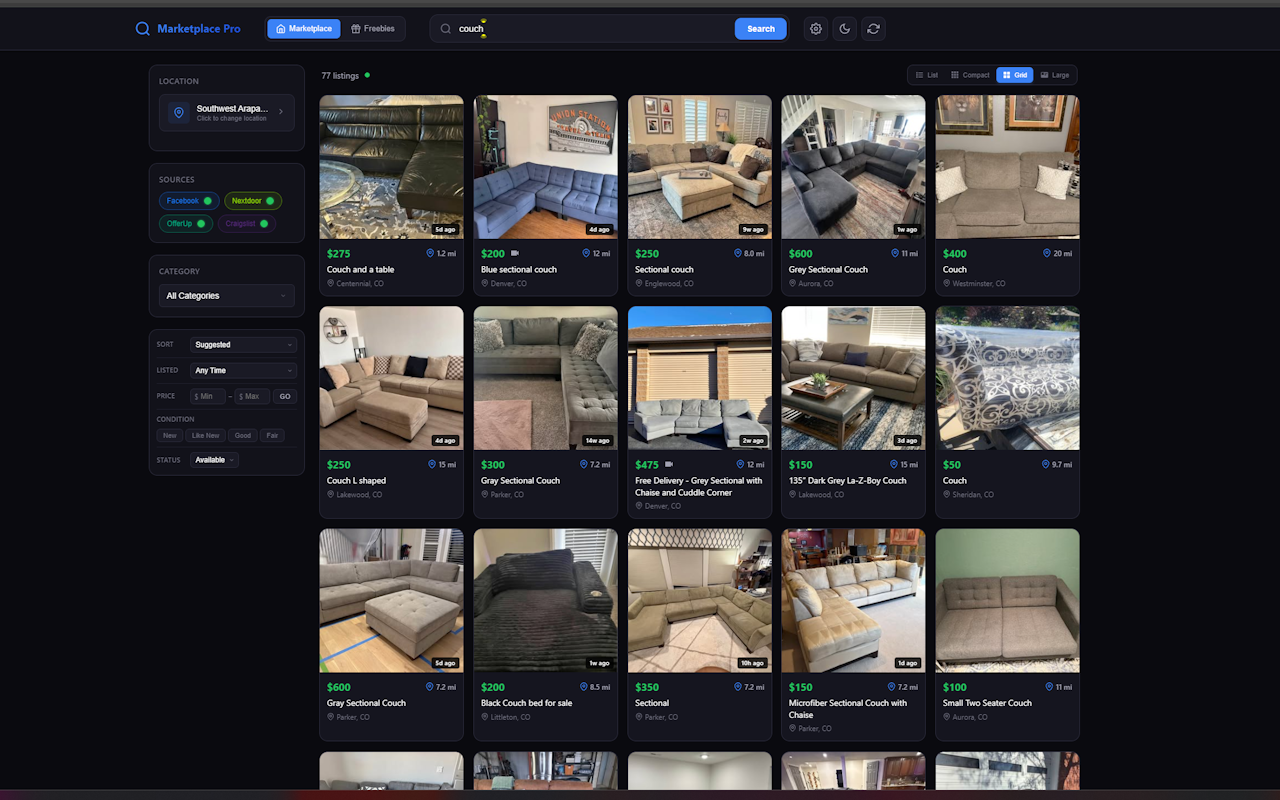
Task: Click the $275 price on Couch and a table
Action: [x=339, y=254]
